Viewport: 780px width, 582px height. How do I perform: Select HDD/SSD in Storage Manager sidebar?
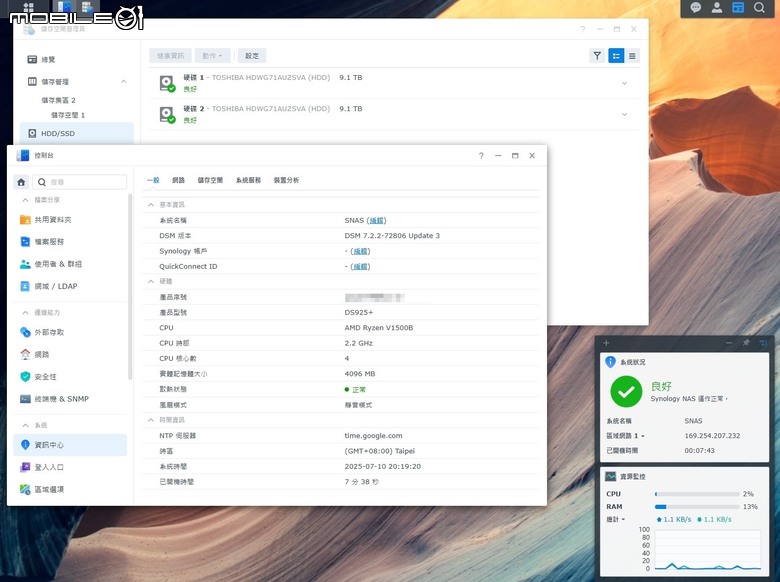pyautogui.click(x=77, y=133)
